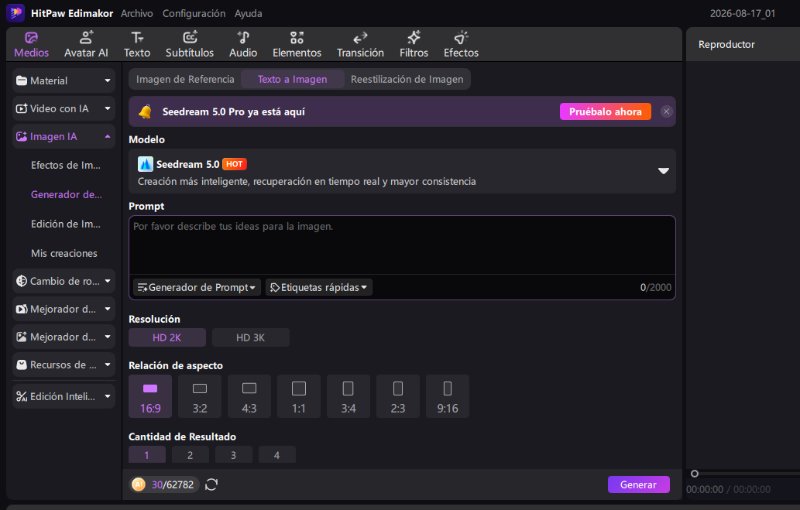This screenshot has height=510, width=800.
Task: Set result quantity to 2
Action: (190, 455)
